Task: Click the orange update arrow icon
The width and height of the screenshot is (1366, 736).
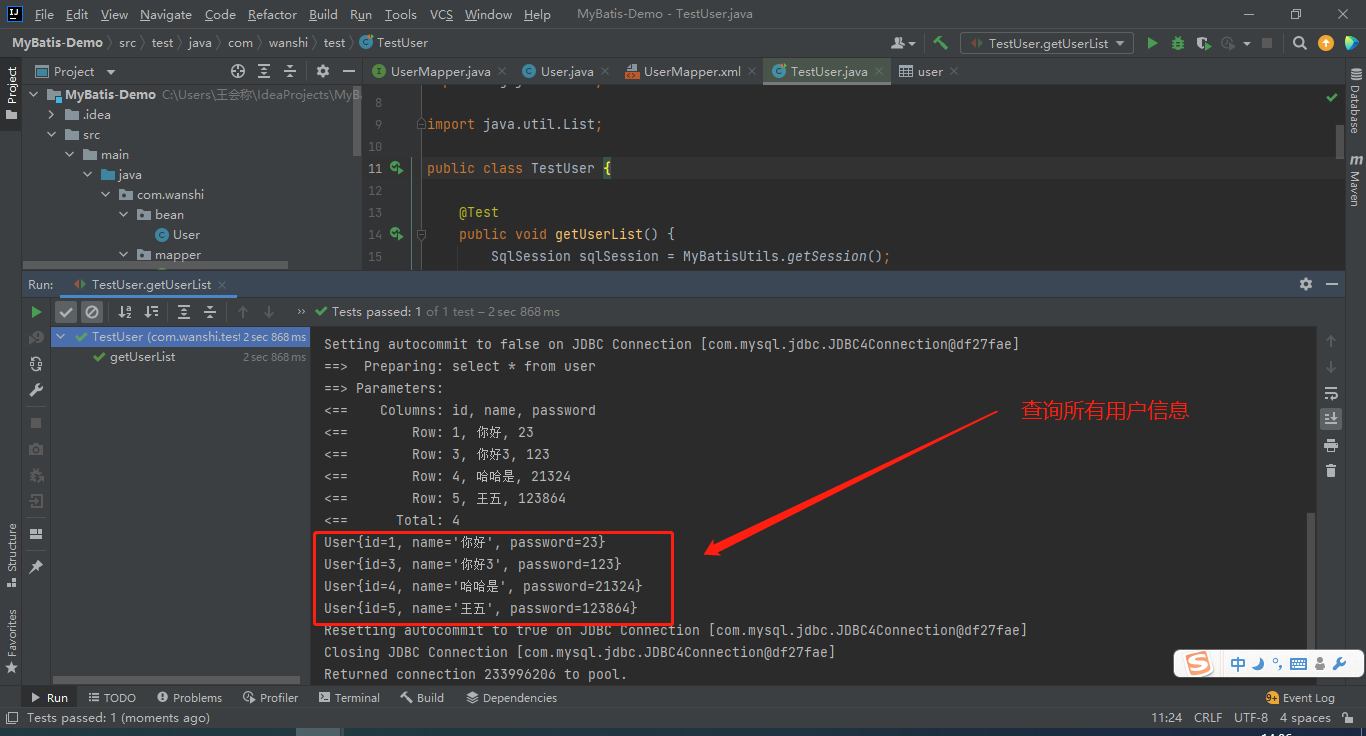Action: pyautogui.click(x=1325, y=43)
